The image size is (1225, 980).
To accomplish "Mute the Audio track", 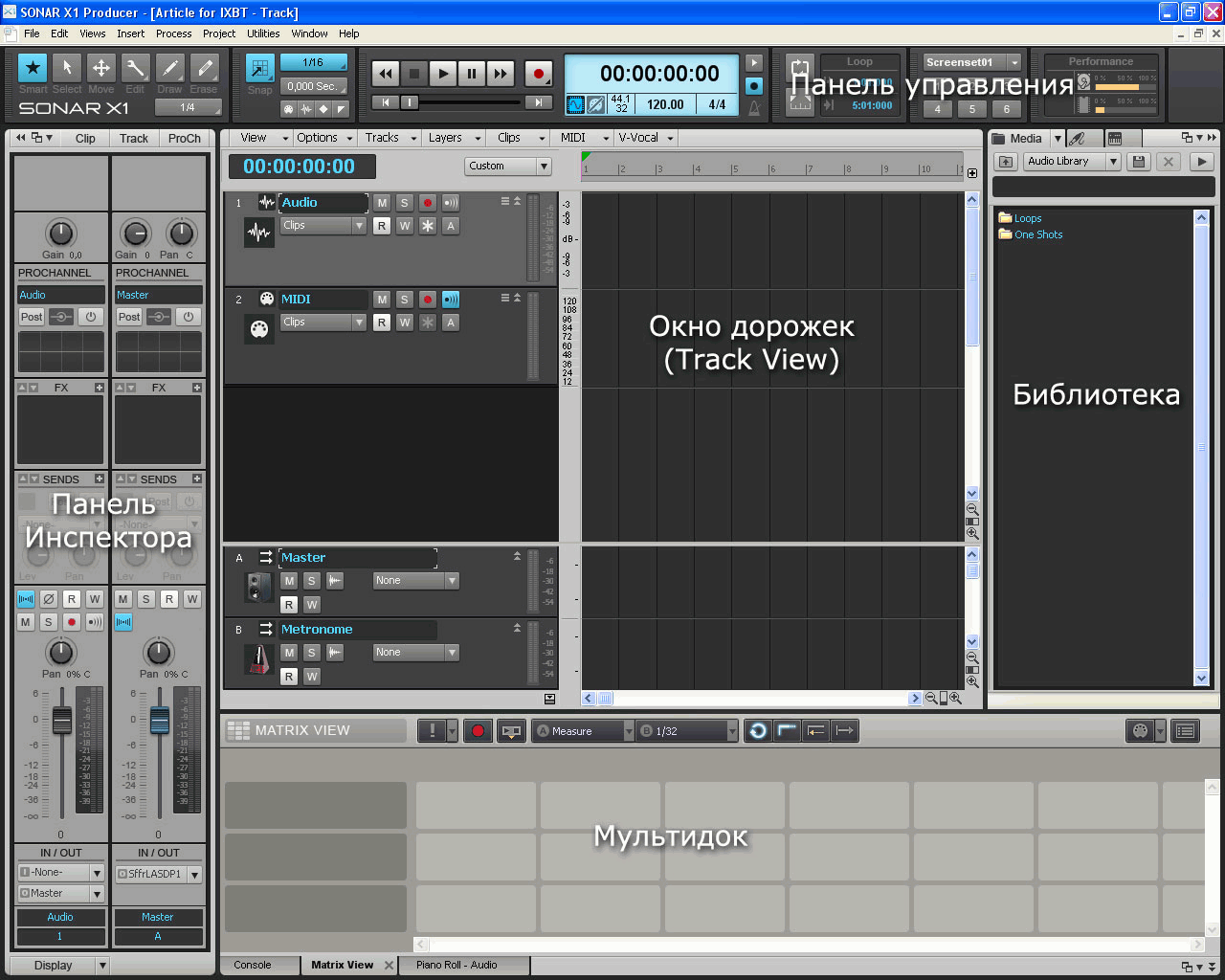I will [x=382, y=203].
